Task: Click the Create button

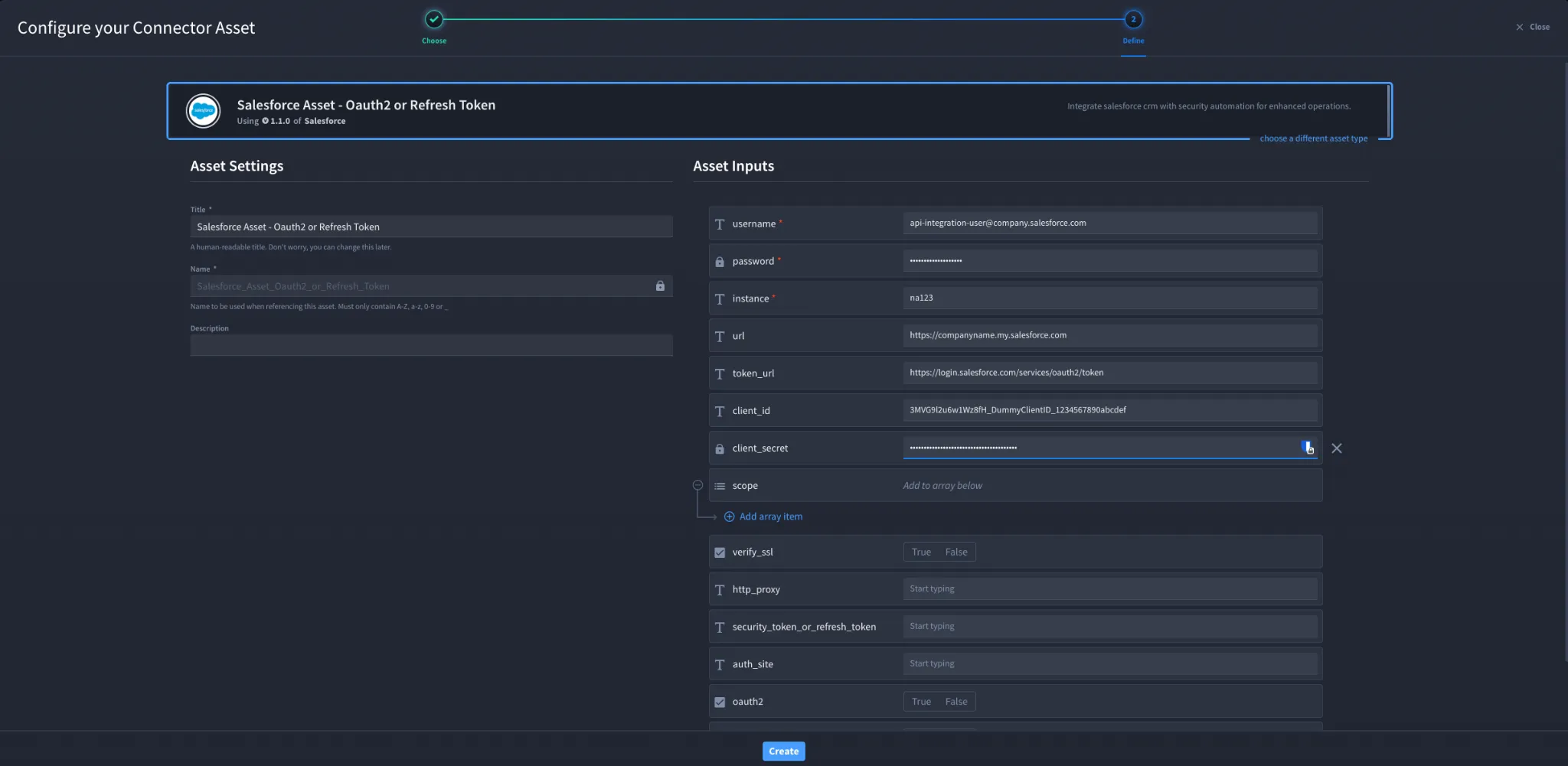Action: [x=783, y=751]
